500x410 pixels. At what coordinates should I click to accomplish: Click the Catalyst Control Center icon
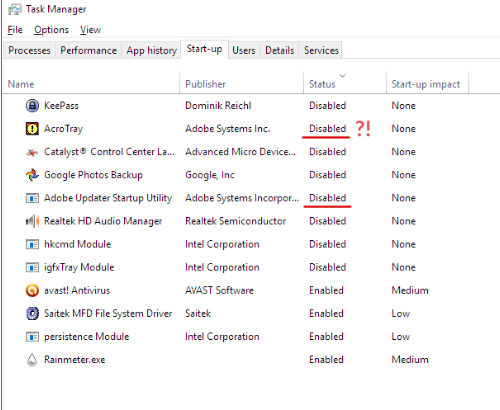tap(32, 152)
